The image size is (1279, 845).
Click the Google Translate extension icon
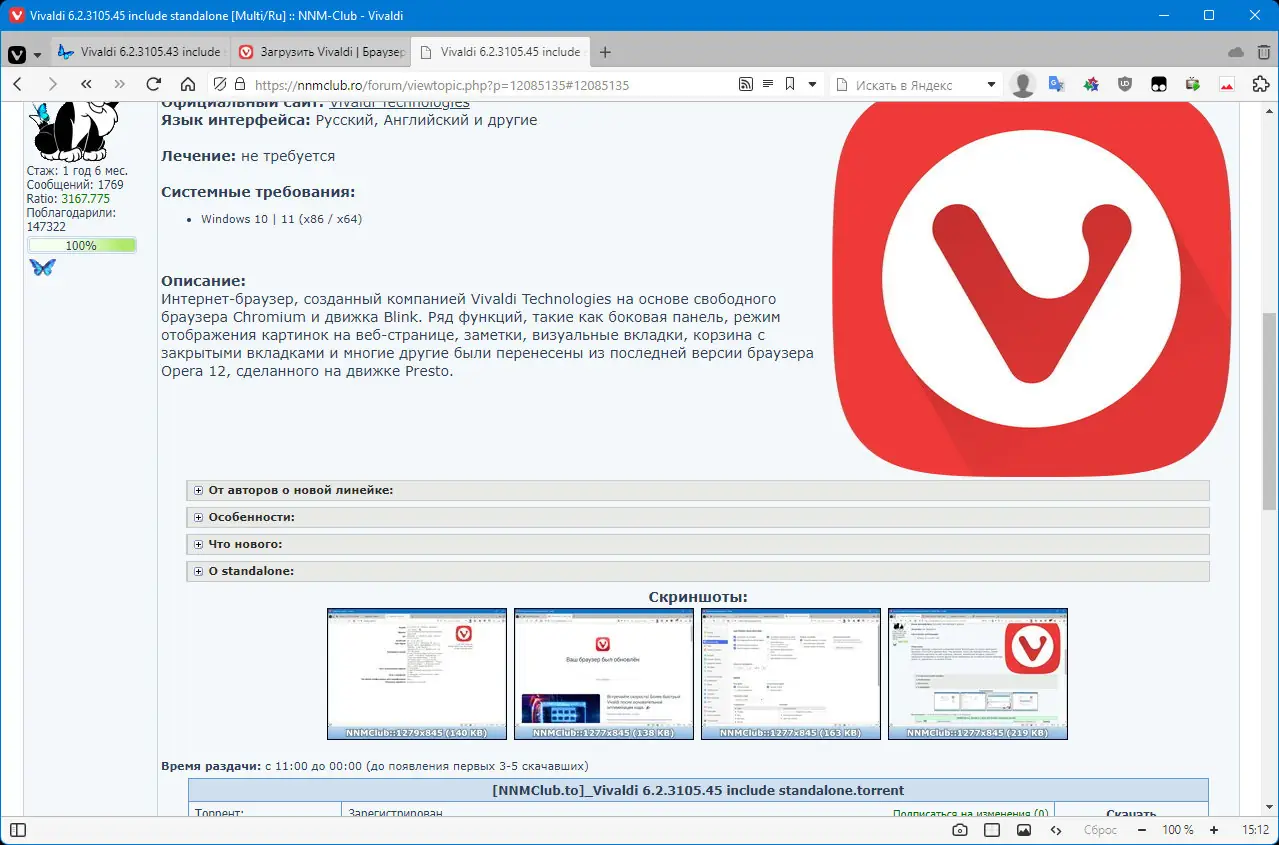click(x=1056, y=85)
